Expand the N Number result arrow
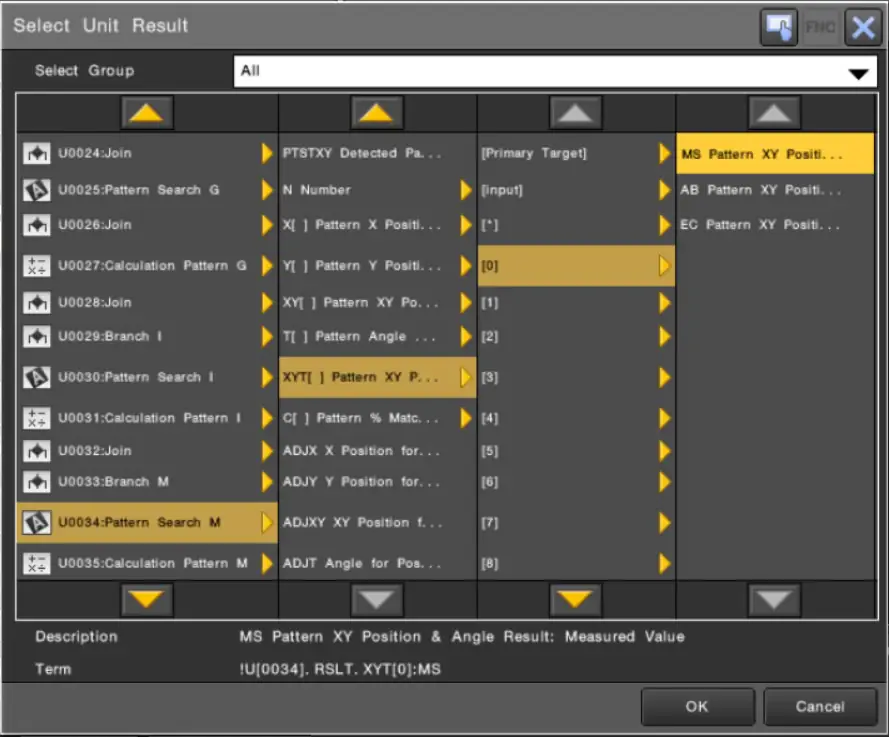Screen dimensions: 889x737 click(x=466, y=190)
